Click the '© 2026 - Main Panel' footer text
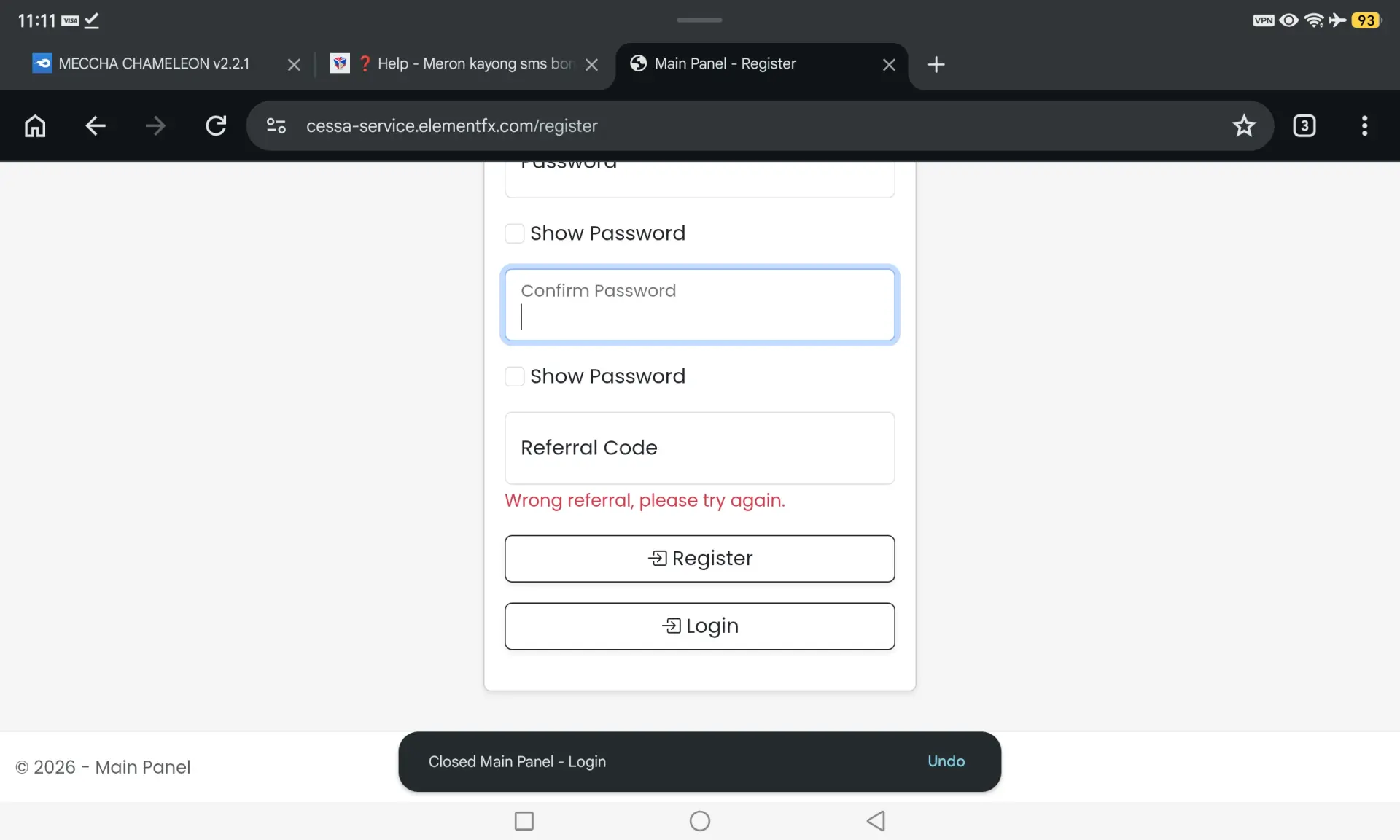This screenshot has width=1400, height=840. [x=103, y=767]
